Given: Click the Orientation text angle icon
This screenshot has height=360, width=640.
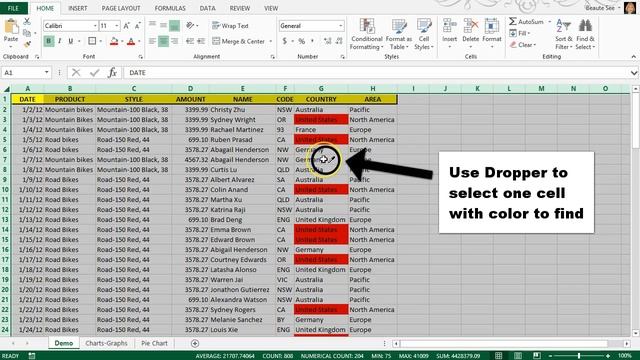Looking at the screenshot, I should pyautogui.click(x=190, y=26).
